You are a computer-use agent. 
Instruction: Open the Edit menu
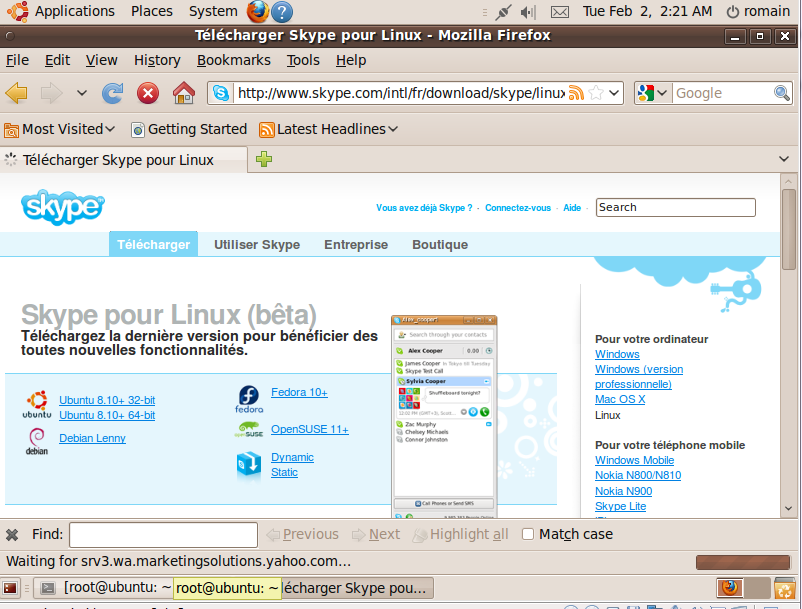pyautogui.click(x=57, y=60)
